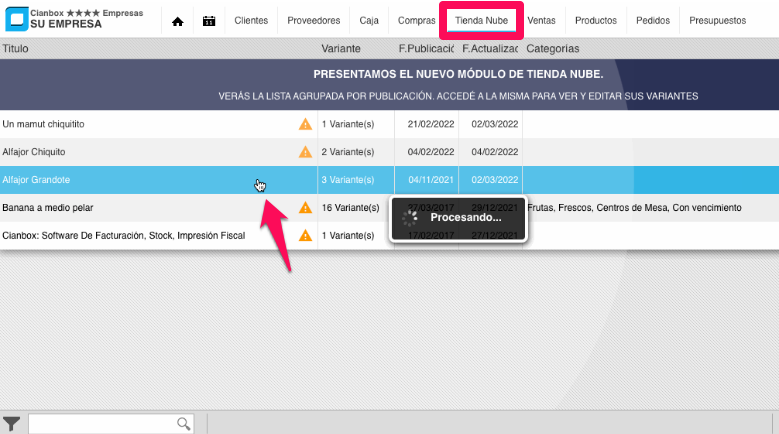Select Banana a medio pelar row
Screen dimensions: 779x434
point(390,208)
